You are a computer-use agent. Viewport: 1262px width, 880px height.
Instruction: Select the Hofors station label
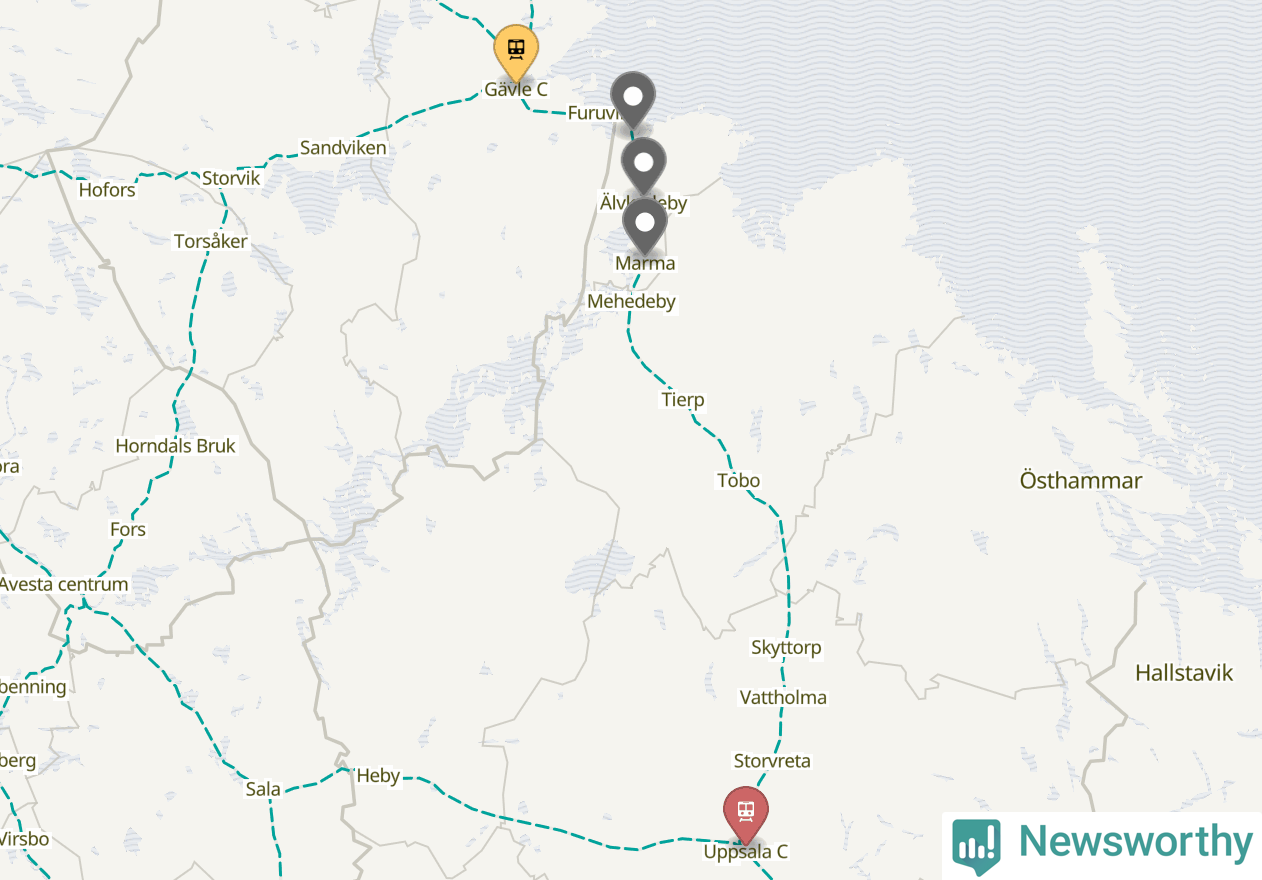pyautogui.click(x=107, y=190)
